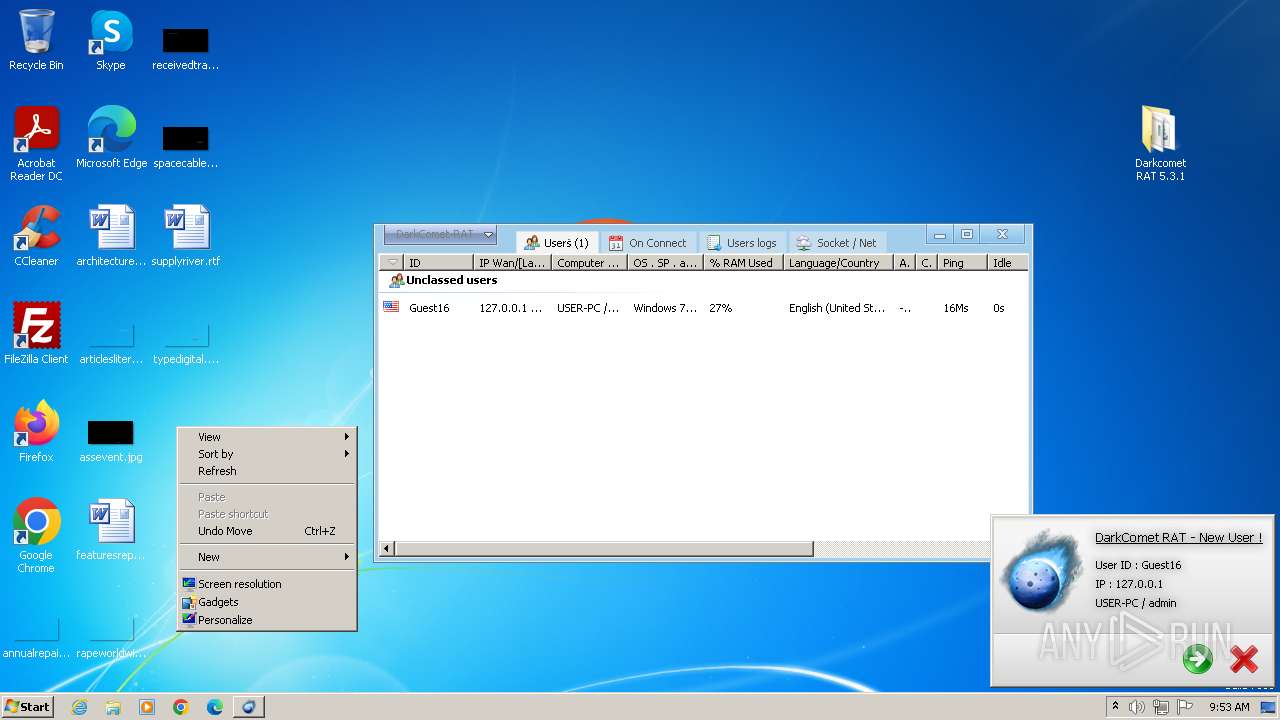Sort by Idle column header
The image size is (1280, 720).
[1007, 263]
